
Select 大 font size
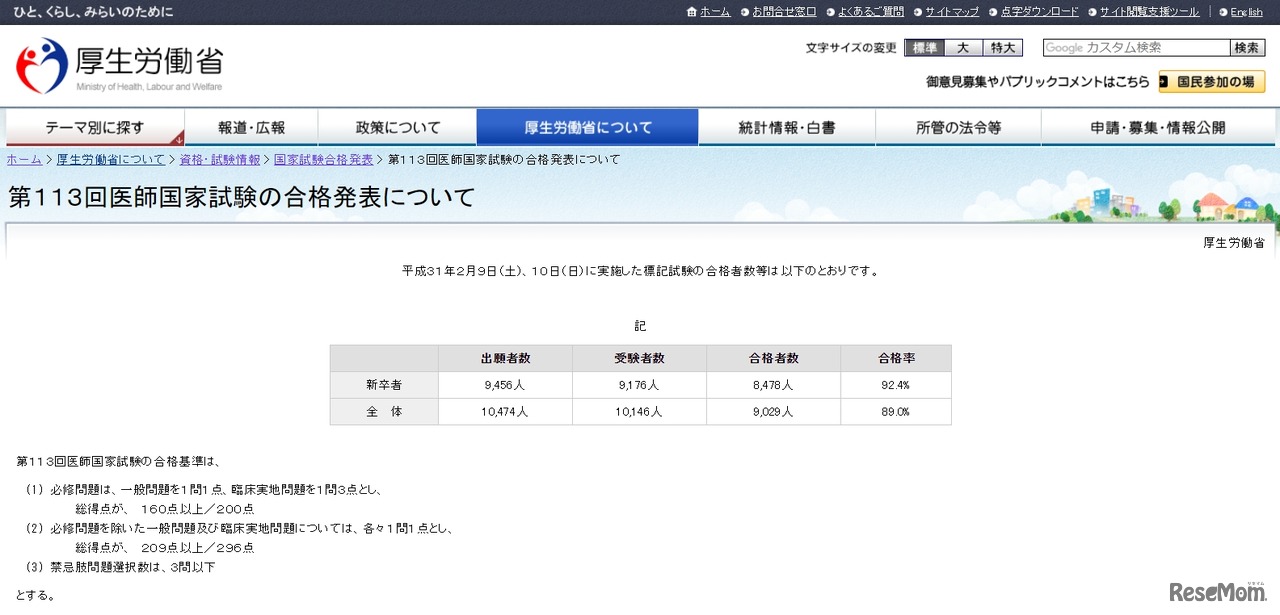(x=963, y=47)
